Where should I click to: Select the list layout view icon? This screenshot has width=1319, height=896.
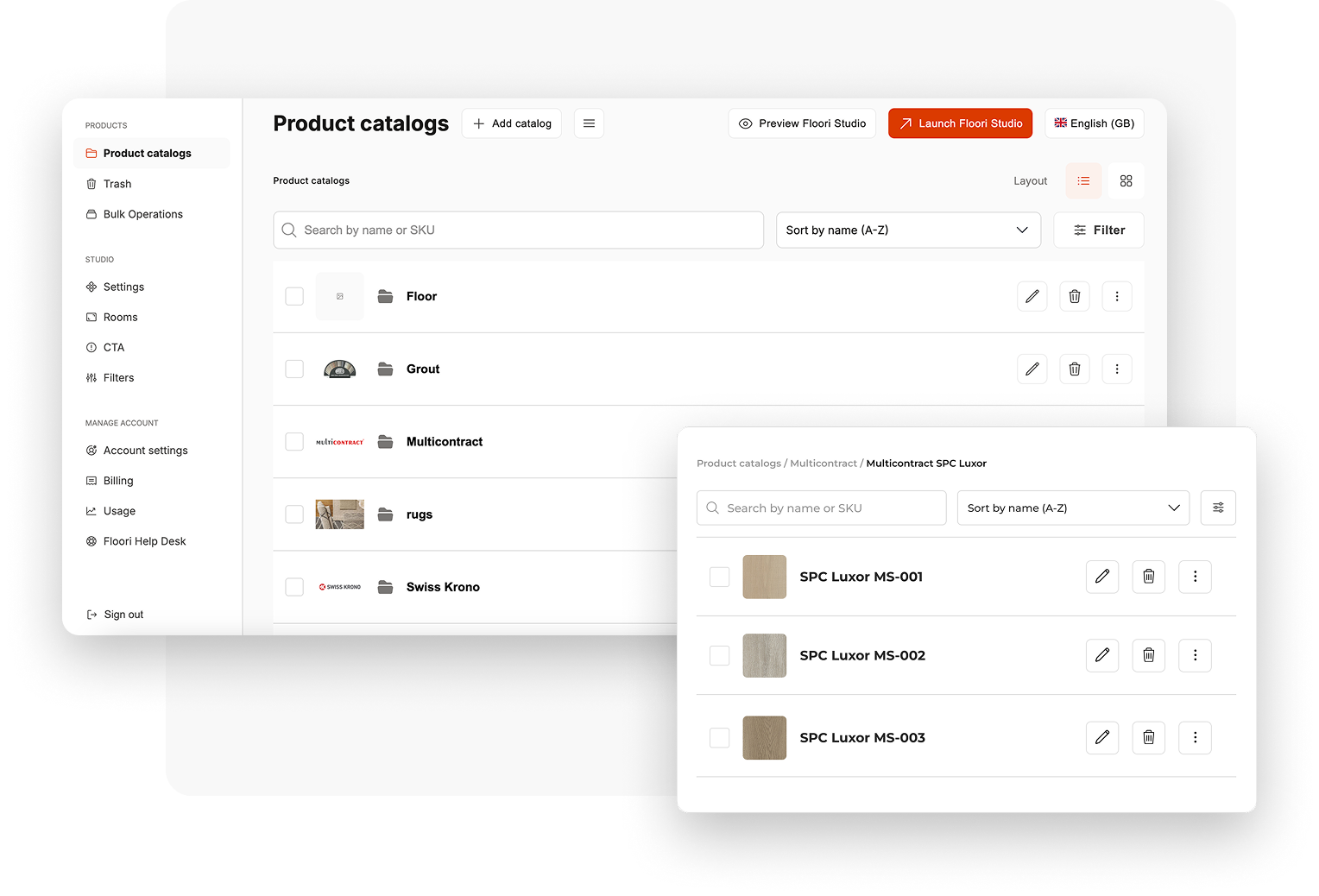1083,181
